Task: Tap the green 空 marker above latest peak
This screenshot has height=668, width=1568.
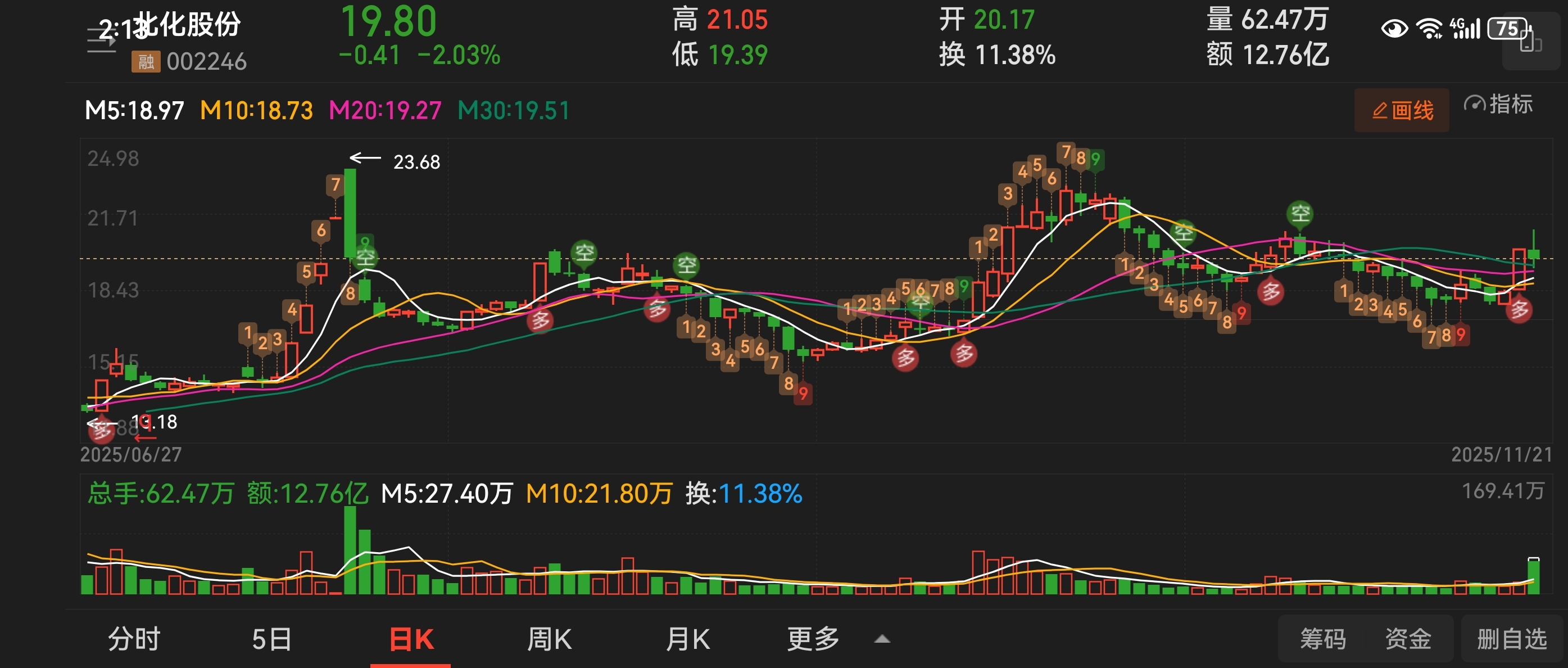Action: coord(1300,213)
